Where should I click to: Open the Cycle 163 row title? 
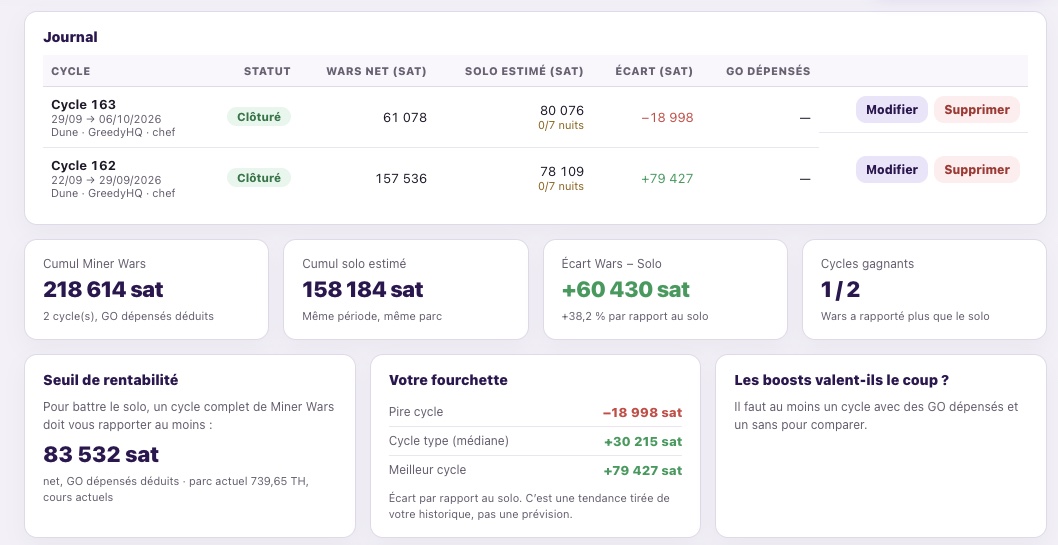pos(84,105)
